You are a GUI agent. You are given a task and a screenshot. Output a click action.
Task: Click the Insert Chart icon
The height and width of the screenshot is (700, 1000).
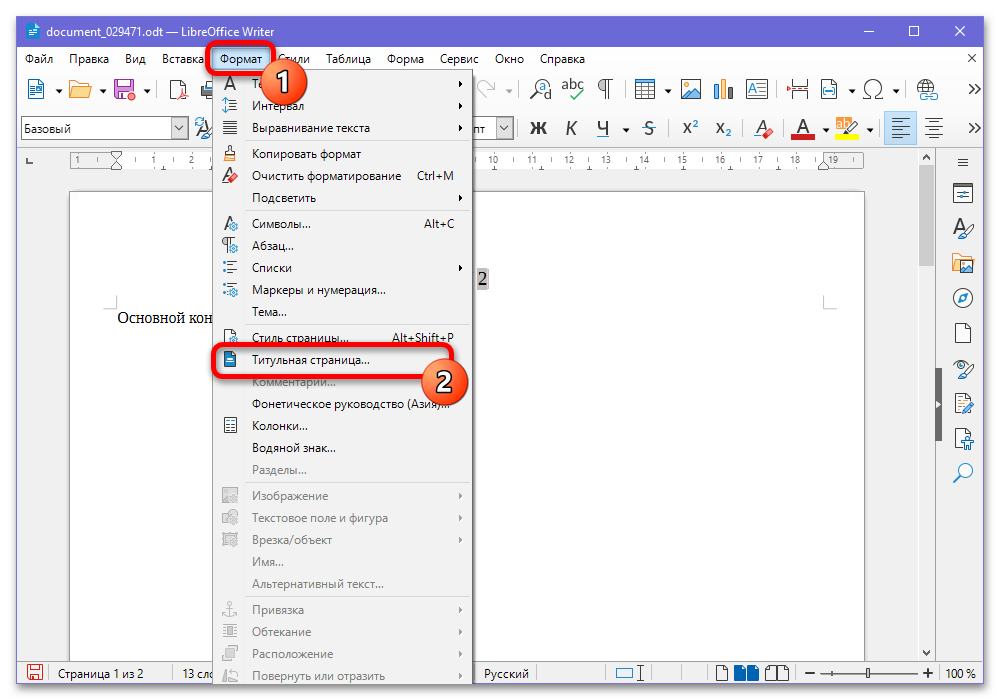[x=723, y=90]
